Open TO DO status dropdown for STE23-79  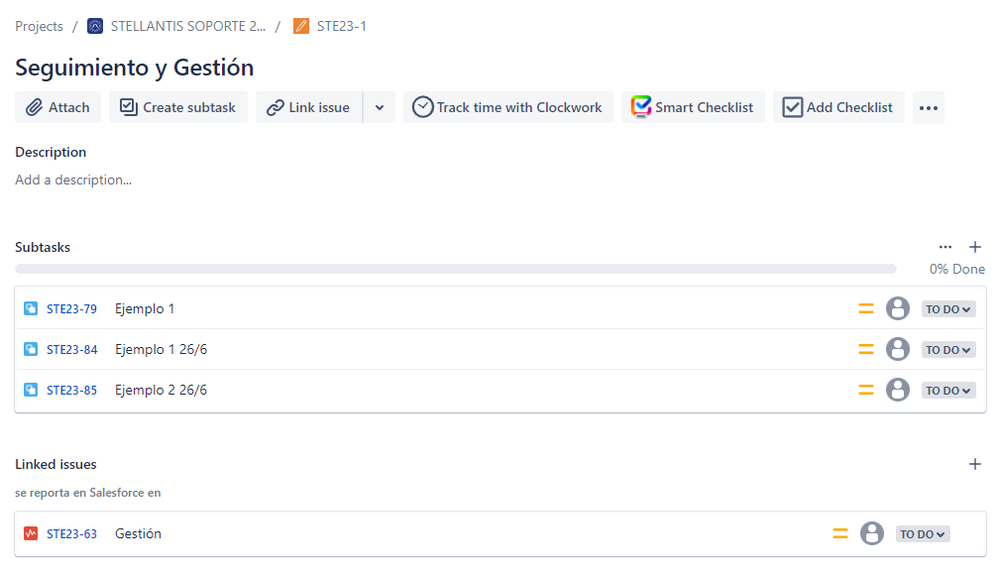point(948,309)
